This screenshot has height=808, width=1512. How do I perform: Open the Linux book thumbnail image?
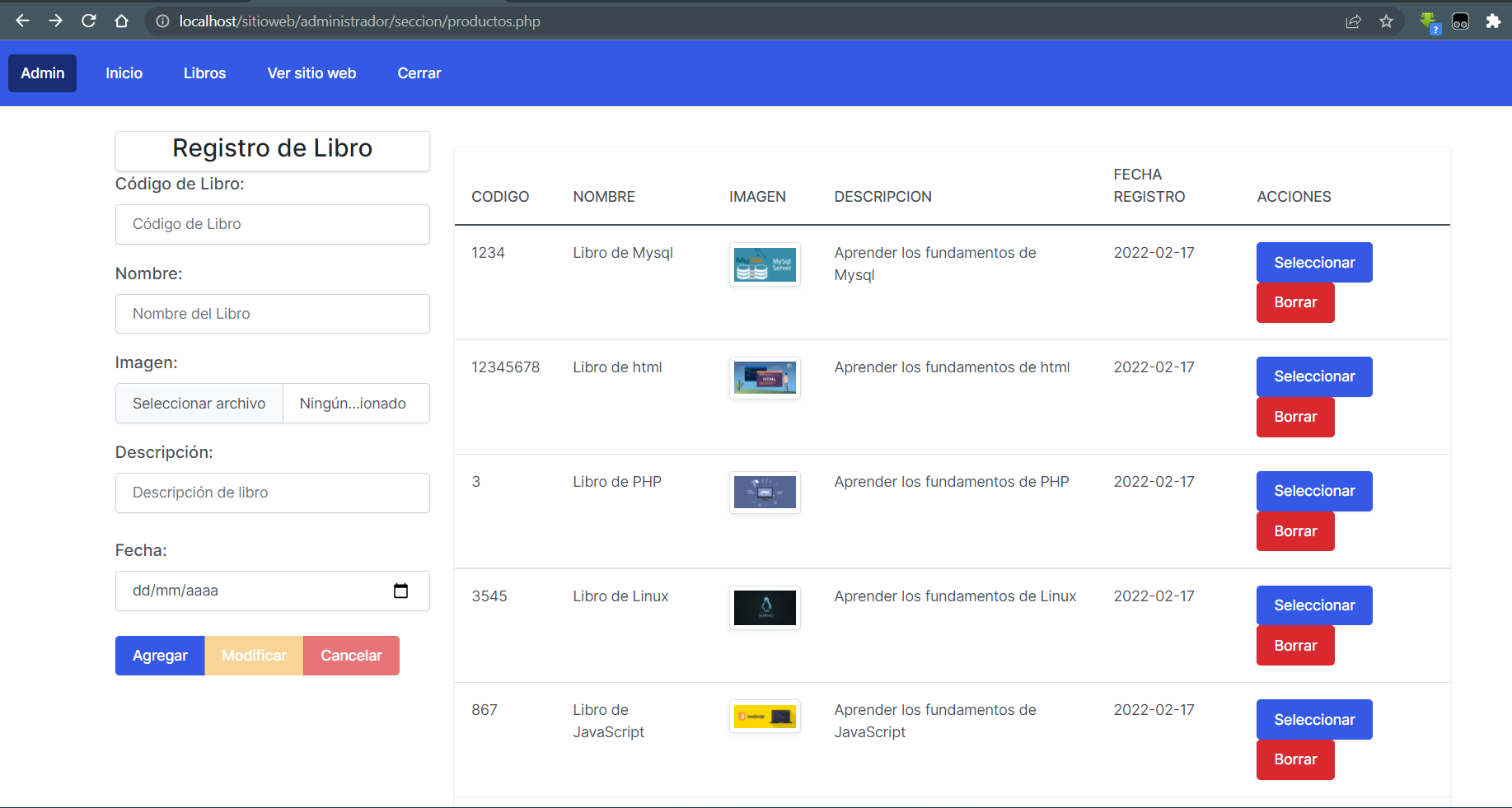(x=765, y=608)
